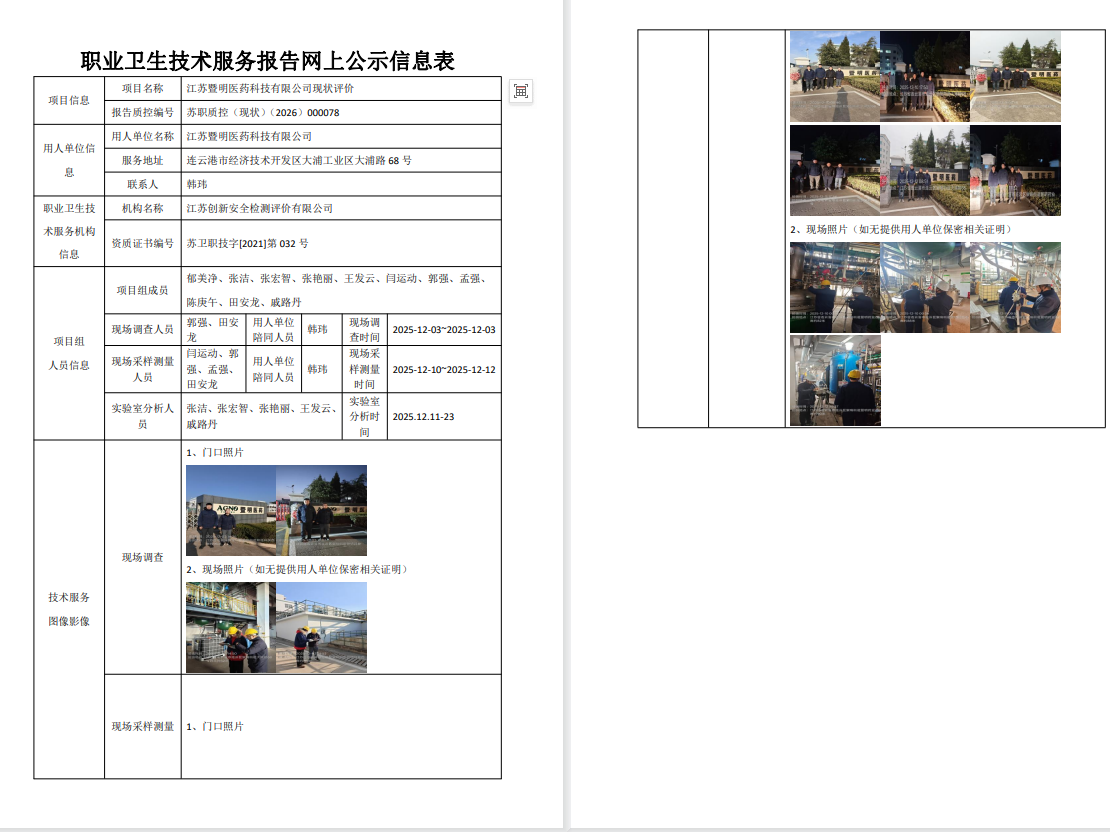Click the sampling date 2025-12-10~2025-12-12

444,369
